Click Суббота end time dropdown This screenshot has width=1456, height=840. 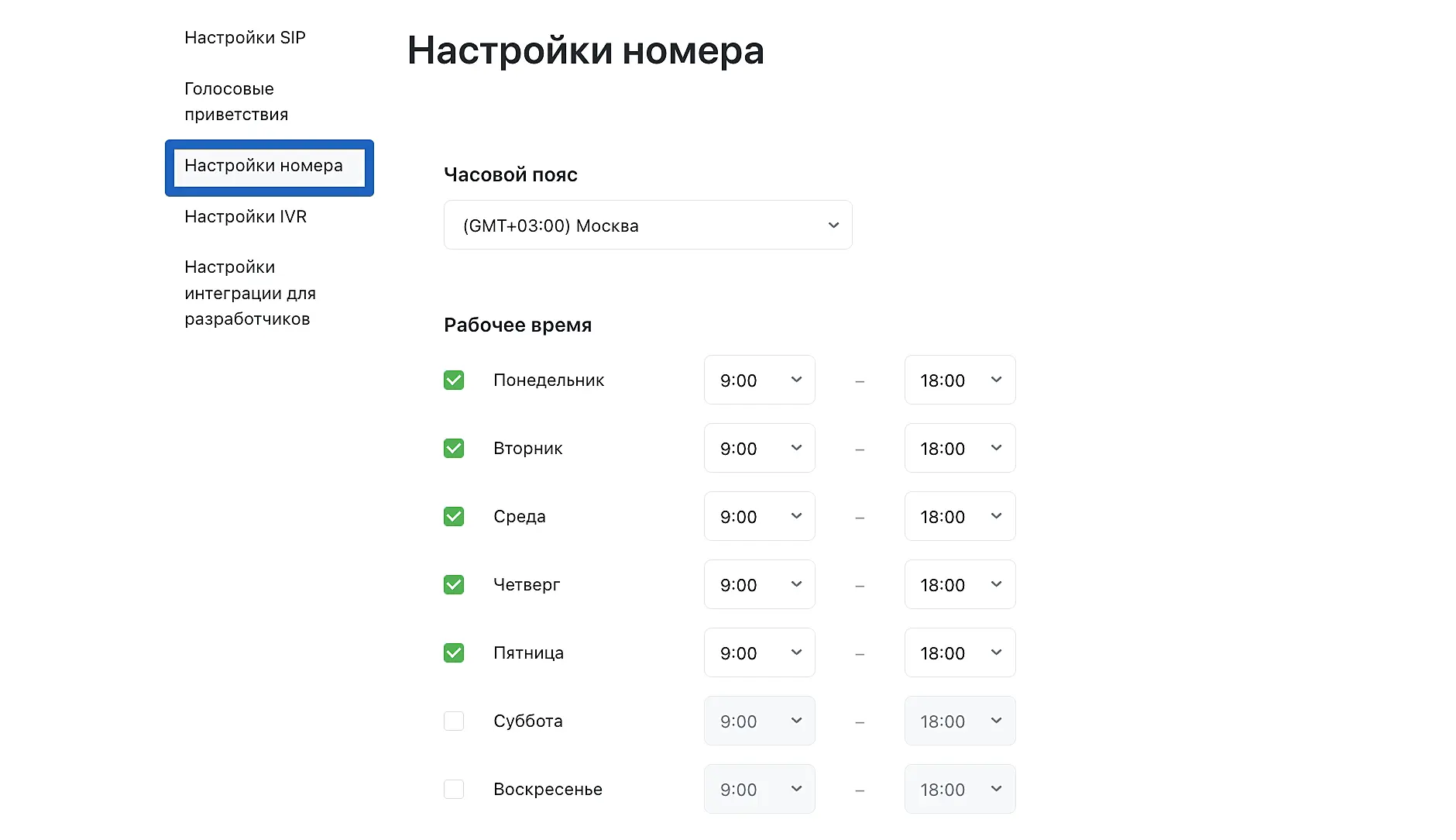click(x=960, y=721)
